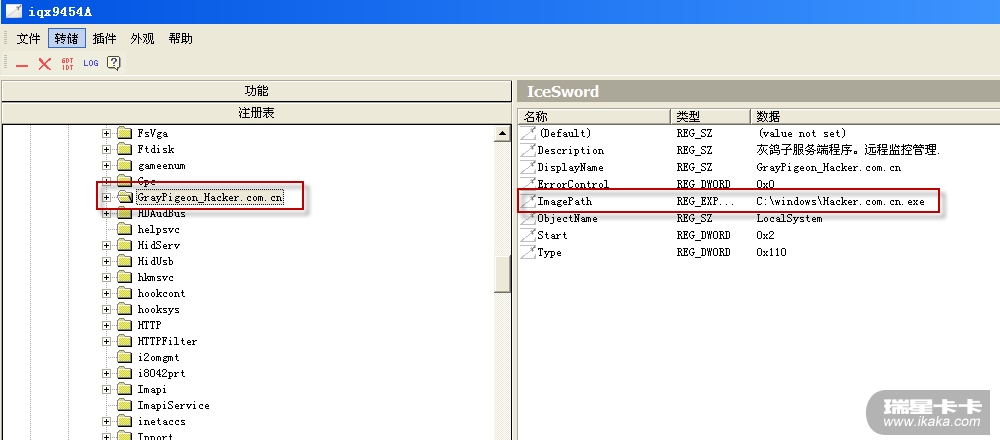
Task: Expand the FsVga registry key
Action: pyautogui.click(x=107, y=133)
